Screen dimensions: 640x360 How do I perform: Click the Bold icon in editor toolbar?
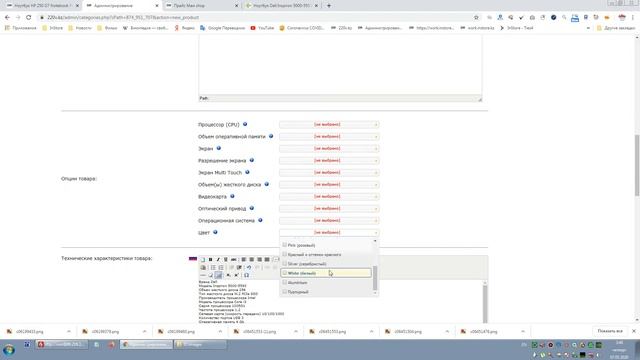click(x=210, y=260)
